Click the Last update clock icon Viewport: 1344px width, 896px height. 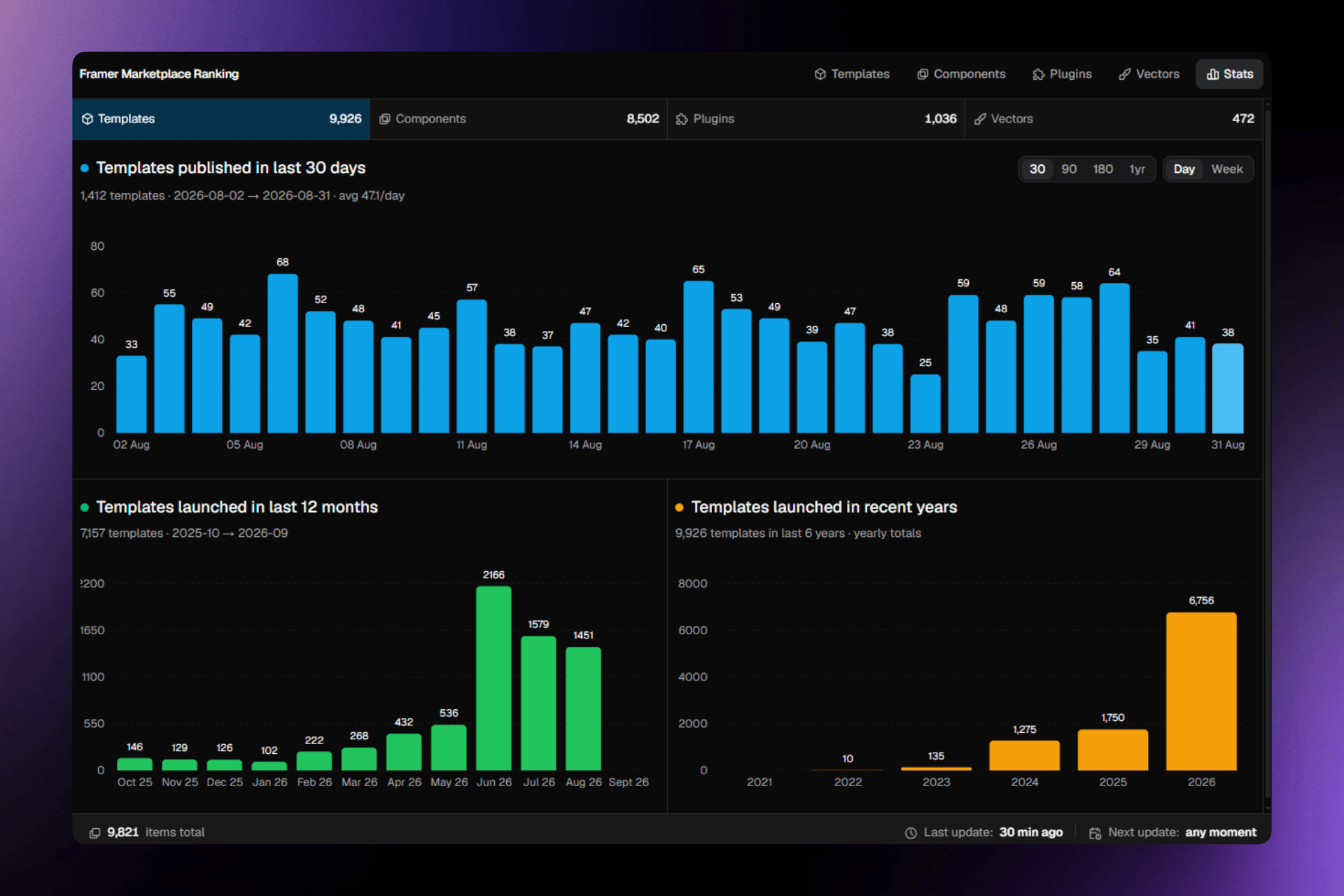coord(911,833)
